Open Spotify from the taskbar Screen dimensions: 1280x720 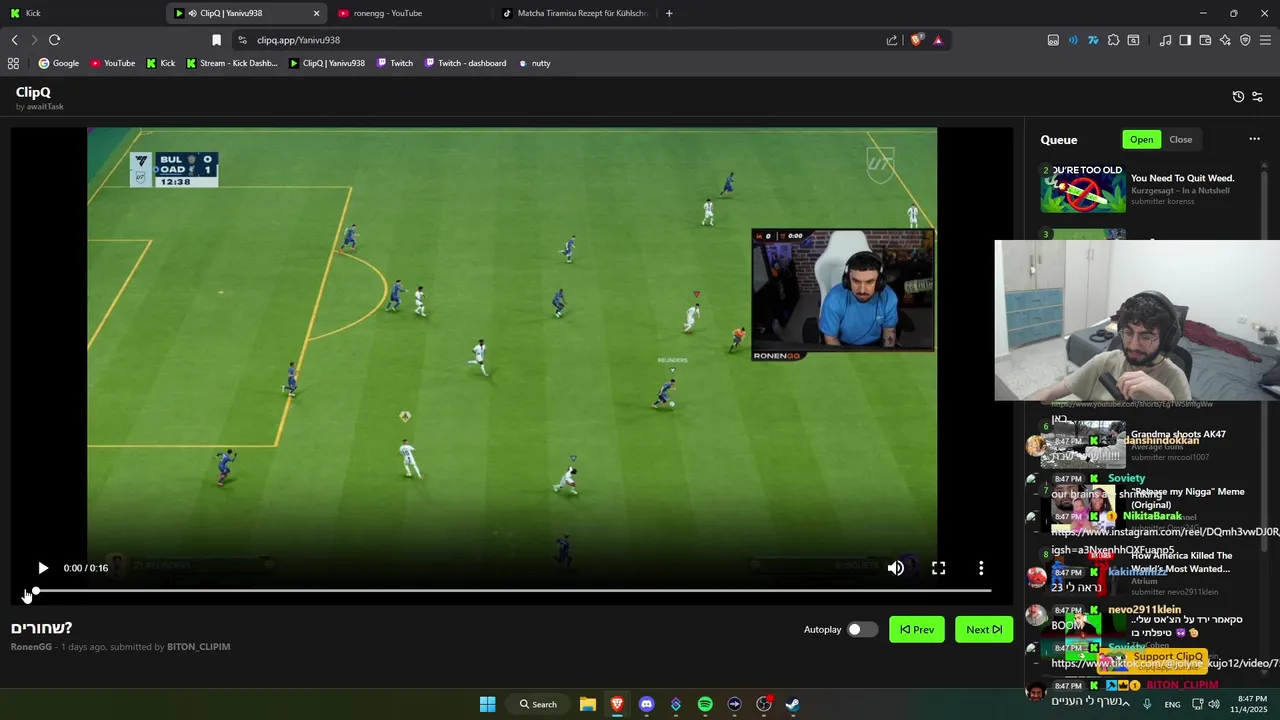click(x=705, y=704)
